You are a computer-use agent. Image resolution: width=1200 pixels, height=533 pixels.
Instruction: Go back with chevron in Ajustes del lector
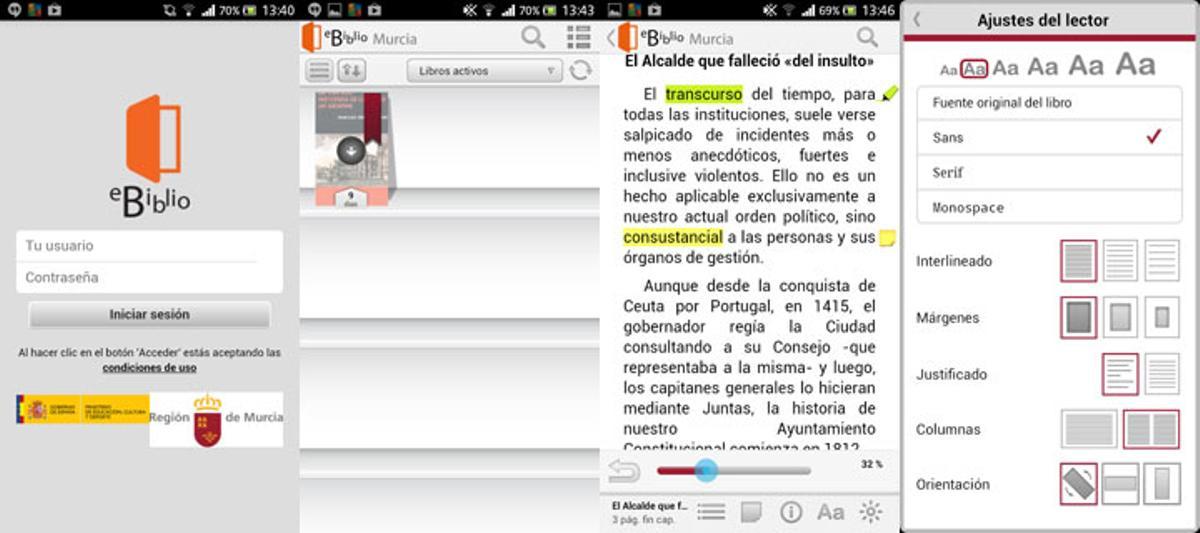pos(917,20)
